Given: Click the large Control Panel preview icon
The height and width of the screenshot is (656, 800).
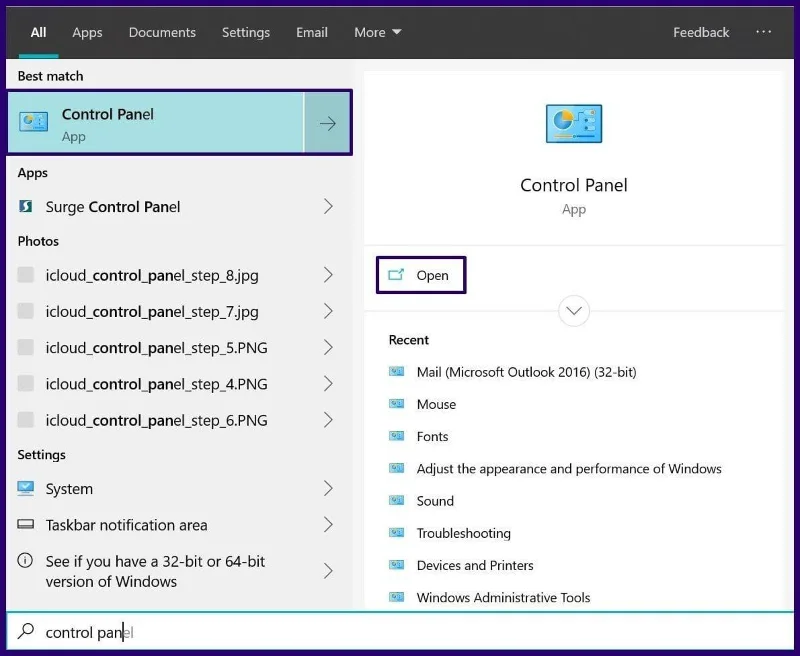Looking at the screenshot, I should click(x=573, y=123).
